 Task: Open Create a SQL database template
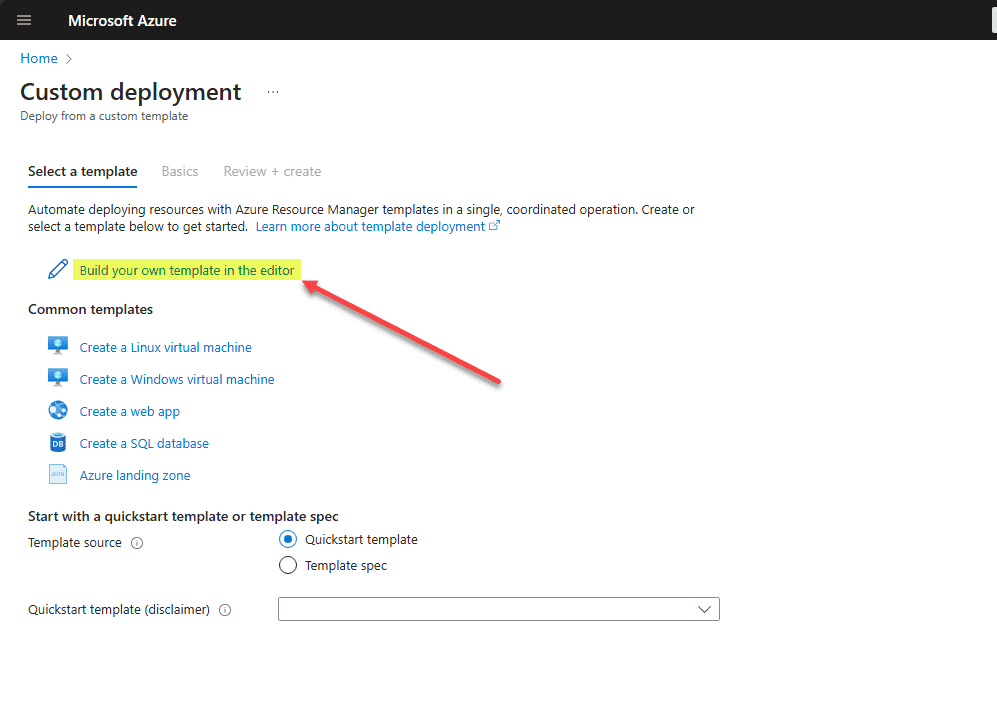[144, 444]
